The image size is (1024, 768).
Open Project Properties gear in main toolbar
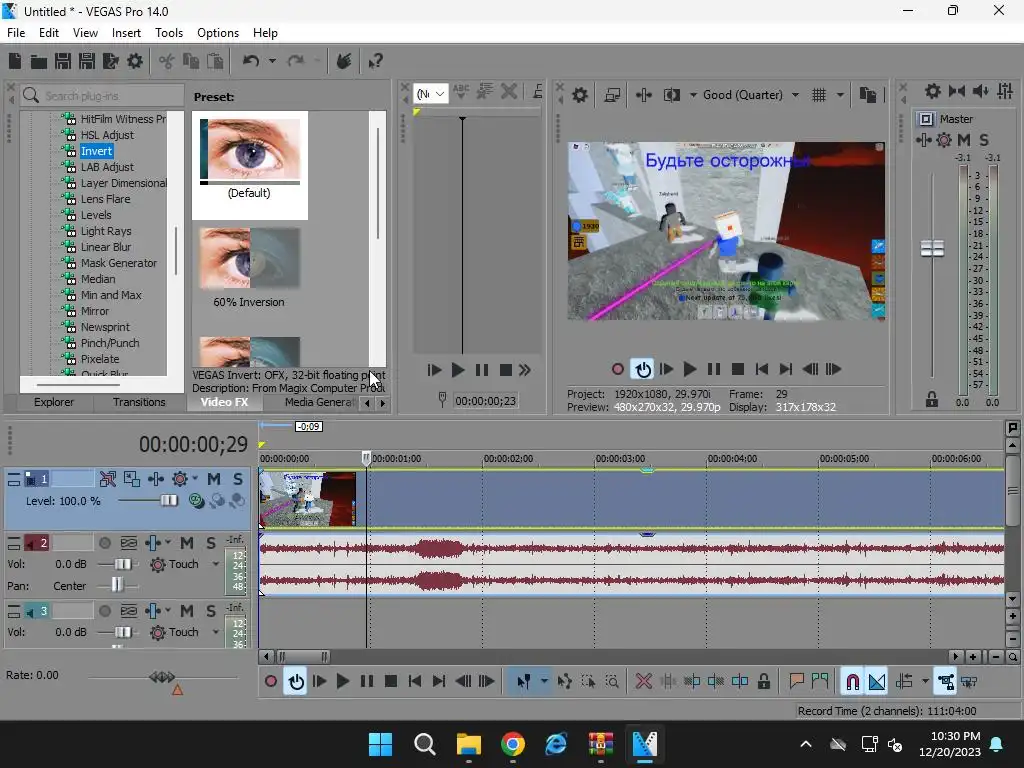pyautogui.click(x=135, y=61)
